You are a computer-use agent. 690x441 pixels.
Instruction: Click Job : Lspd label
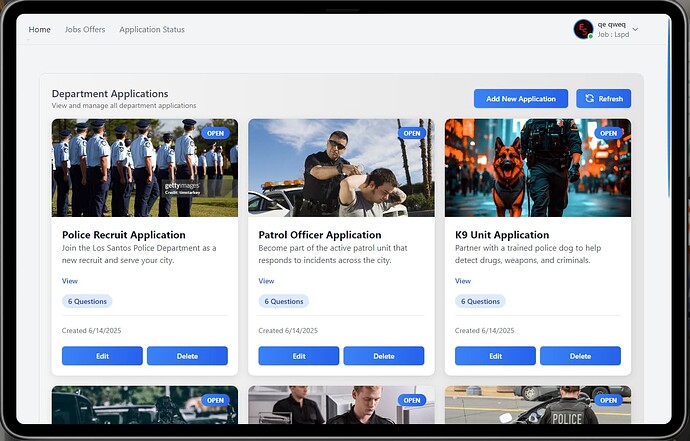click(x=613, y=34)
